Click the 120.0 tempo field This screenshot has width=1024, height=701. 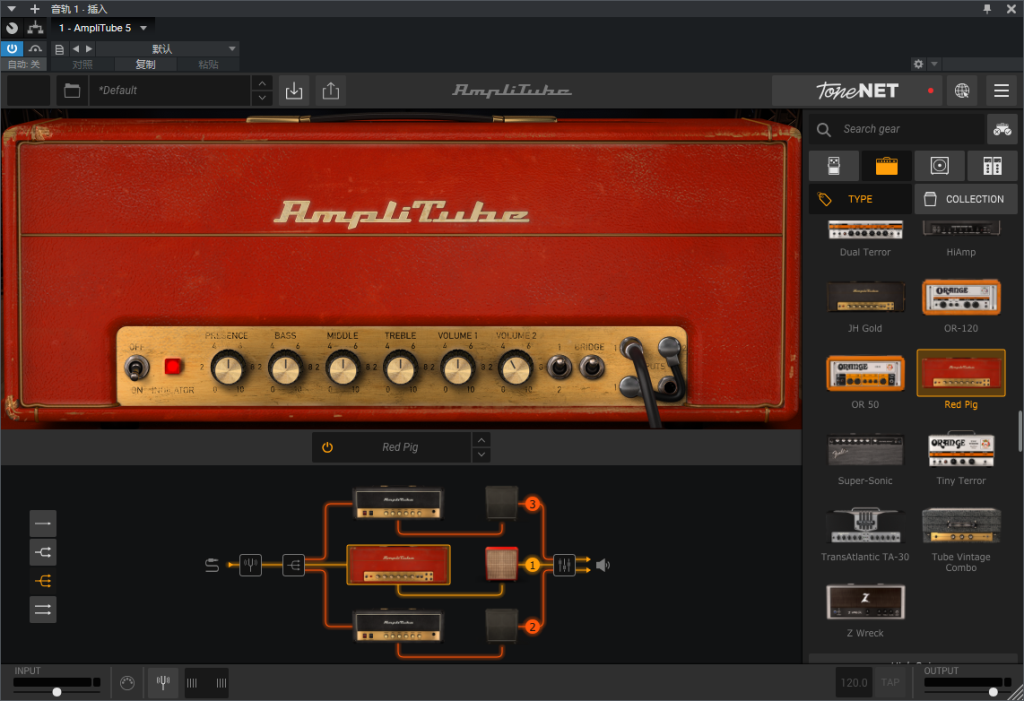click(x=854, y=683)
